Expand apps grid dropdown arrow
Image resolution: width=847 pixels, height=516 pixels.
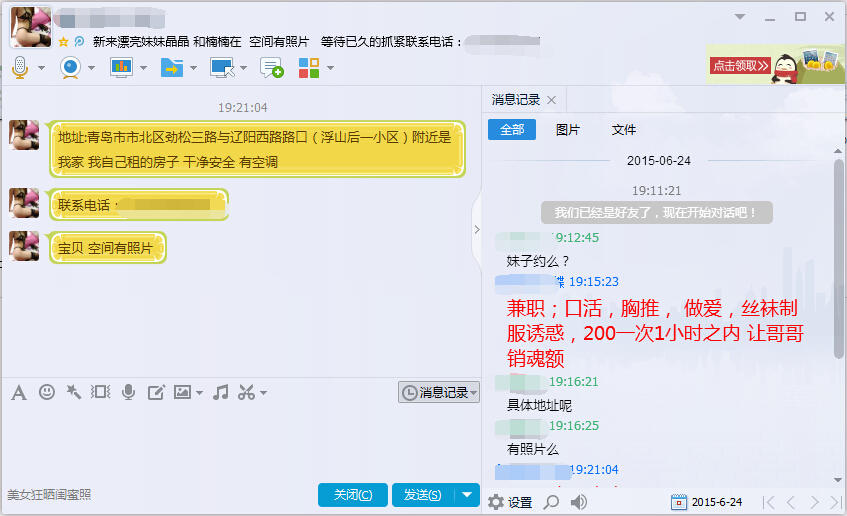[x=330, y=68]
